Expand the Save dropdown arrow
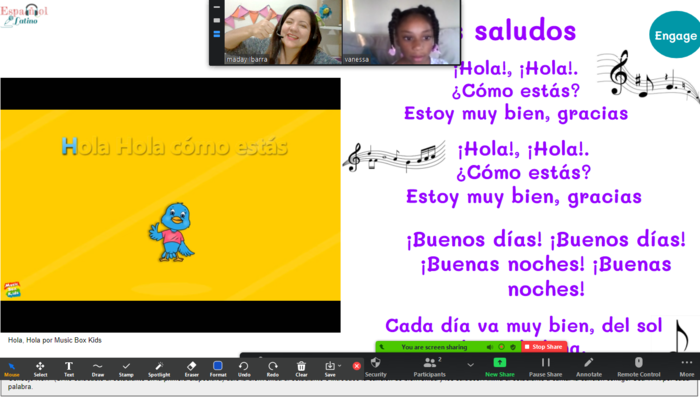Viewport: 700px width, 401px height. click(x=340, y=366)
